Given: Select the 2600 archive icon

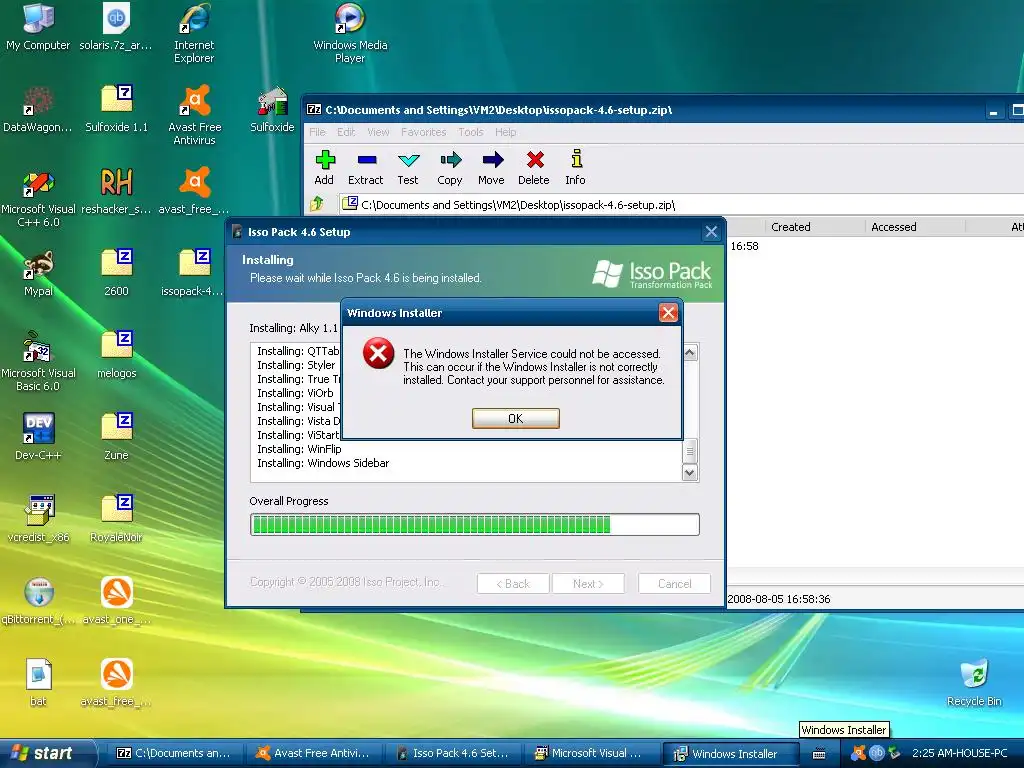Looking at the screenshot, I should click(117, 273).
